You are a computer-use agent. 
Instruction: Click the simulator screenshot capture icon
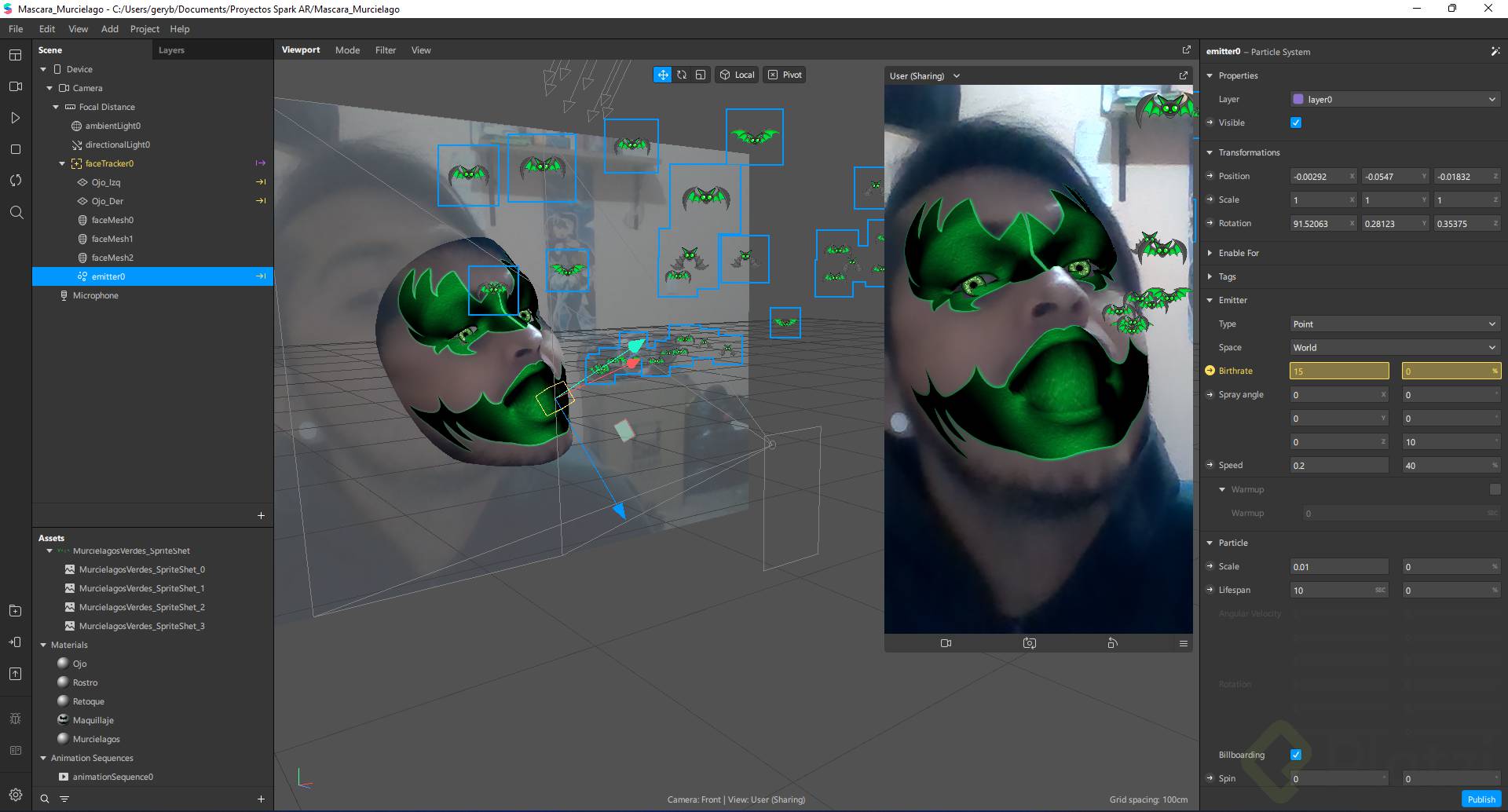(1029, 643)
